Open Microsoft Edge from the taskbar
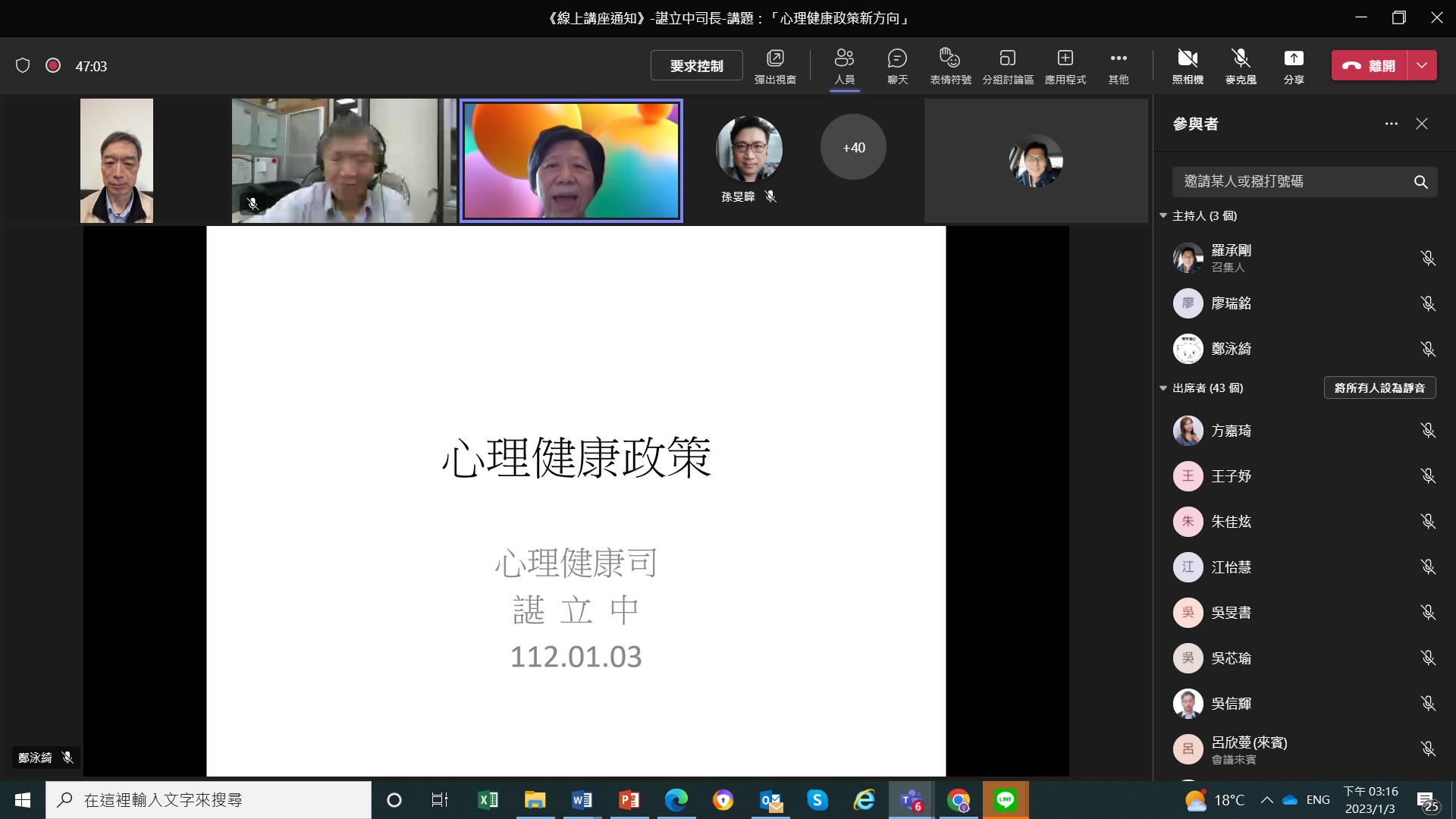Screen dimensions: 1456x819 [x=676, y=800]
